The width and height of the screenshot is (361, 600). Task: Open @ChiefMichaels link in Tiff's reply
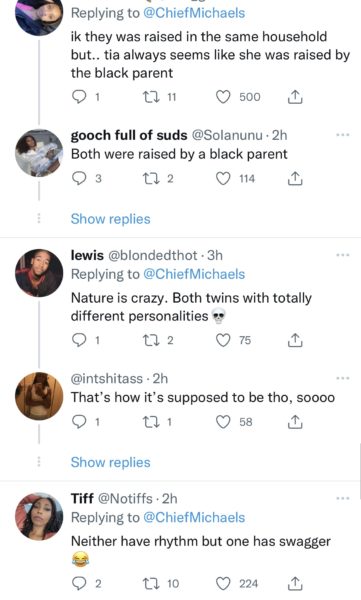(x=194, y=517)
